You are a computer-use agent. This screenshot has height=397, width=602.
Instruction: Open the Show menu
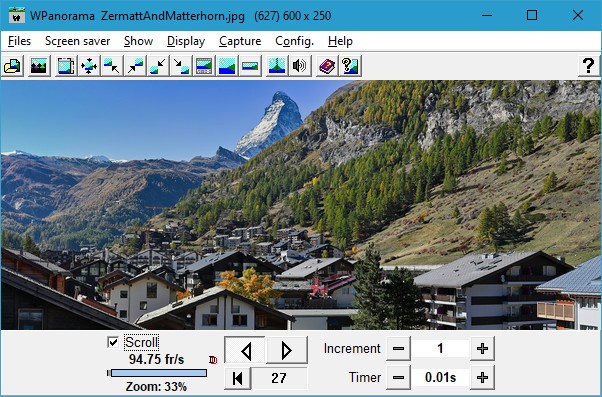pyautogui.click(x=138, y=41)
